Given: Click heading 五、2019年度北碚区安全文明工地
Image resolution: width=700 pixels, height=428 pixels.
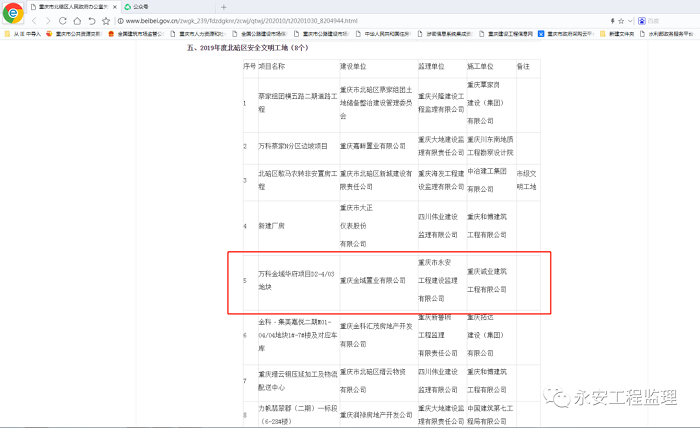Looking at the screenshot, I should pos(248,48).
